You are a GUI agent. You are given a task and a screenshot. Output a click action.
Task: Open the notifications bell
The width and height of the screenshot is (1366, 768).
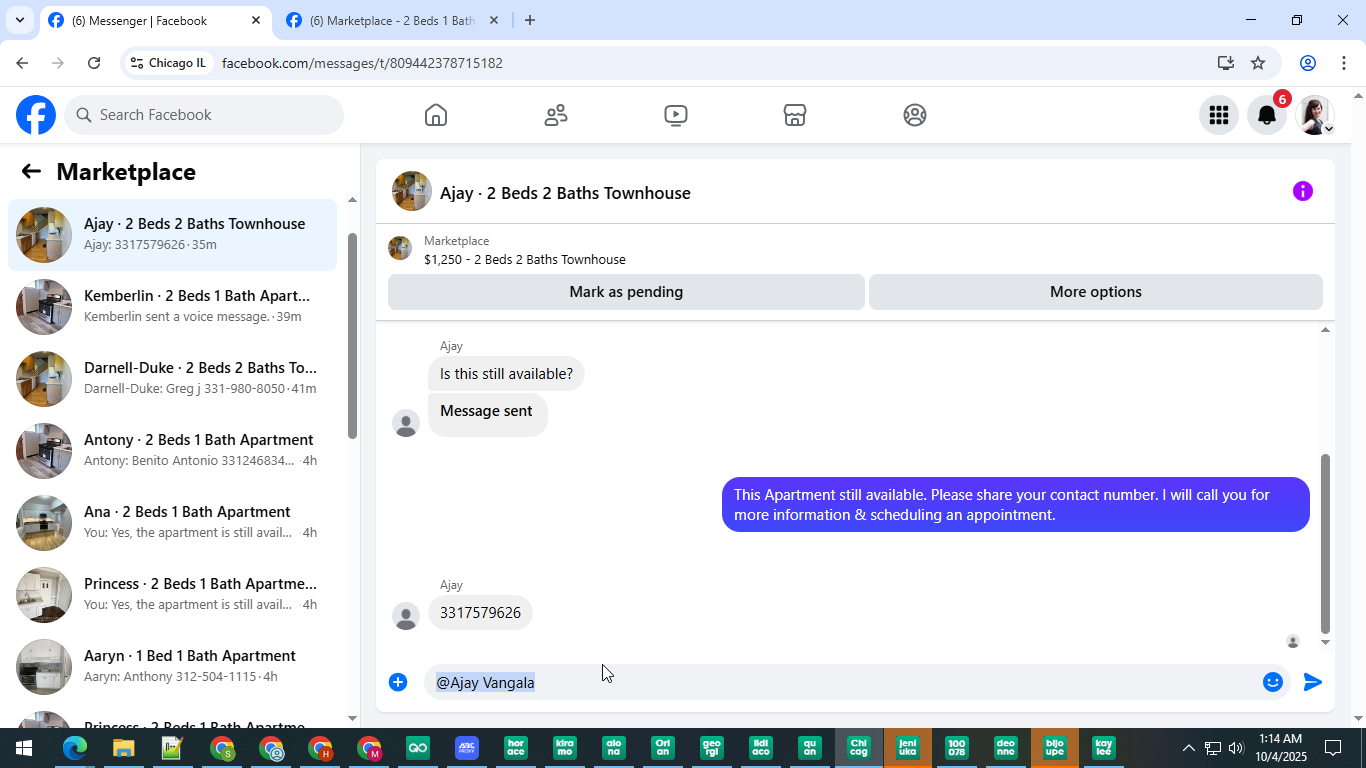pyautogui.click(x=1266, y=115)
